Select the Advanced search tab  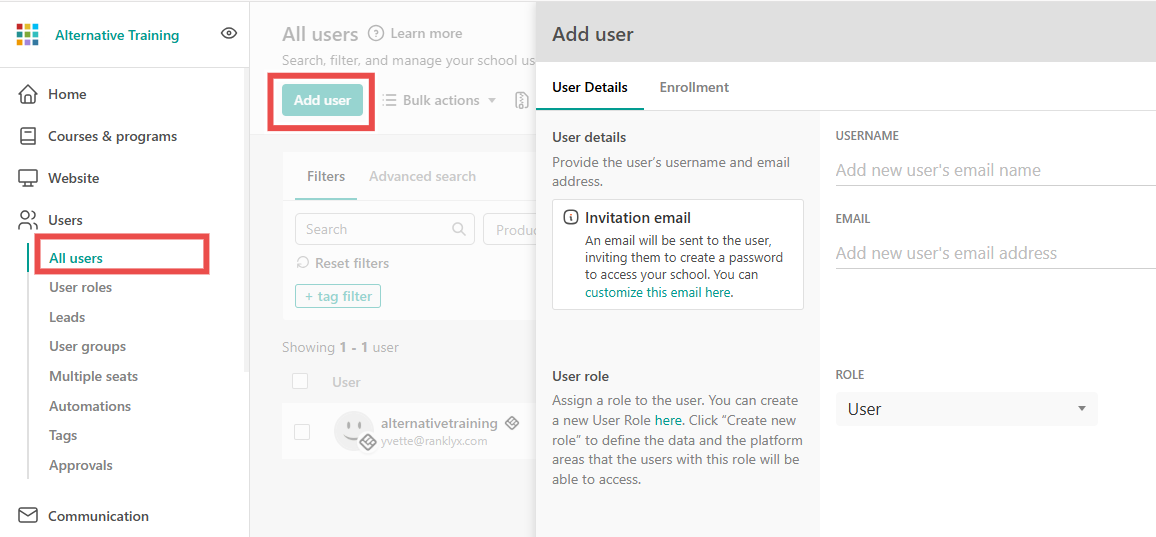(x=422, y=176)
